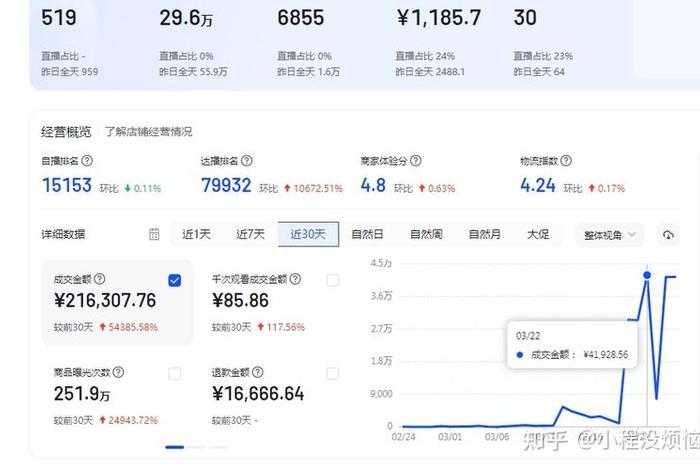The width and height of the screenshot is (700, 470).
Task: Switch to the 大促 tab
Action: 538,234
